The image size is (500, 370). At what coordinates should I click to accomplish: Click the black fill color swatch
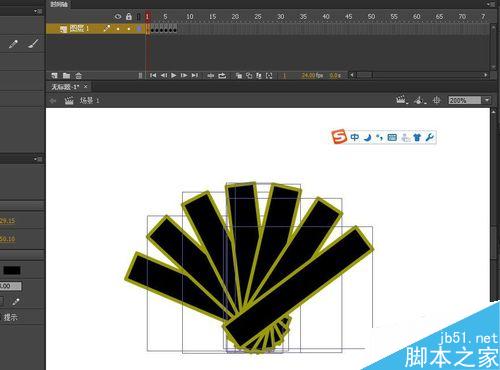tap(12, 270)
